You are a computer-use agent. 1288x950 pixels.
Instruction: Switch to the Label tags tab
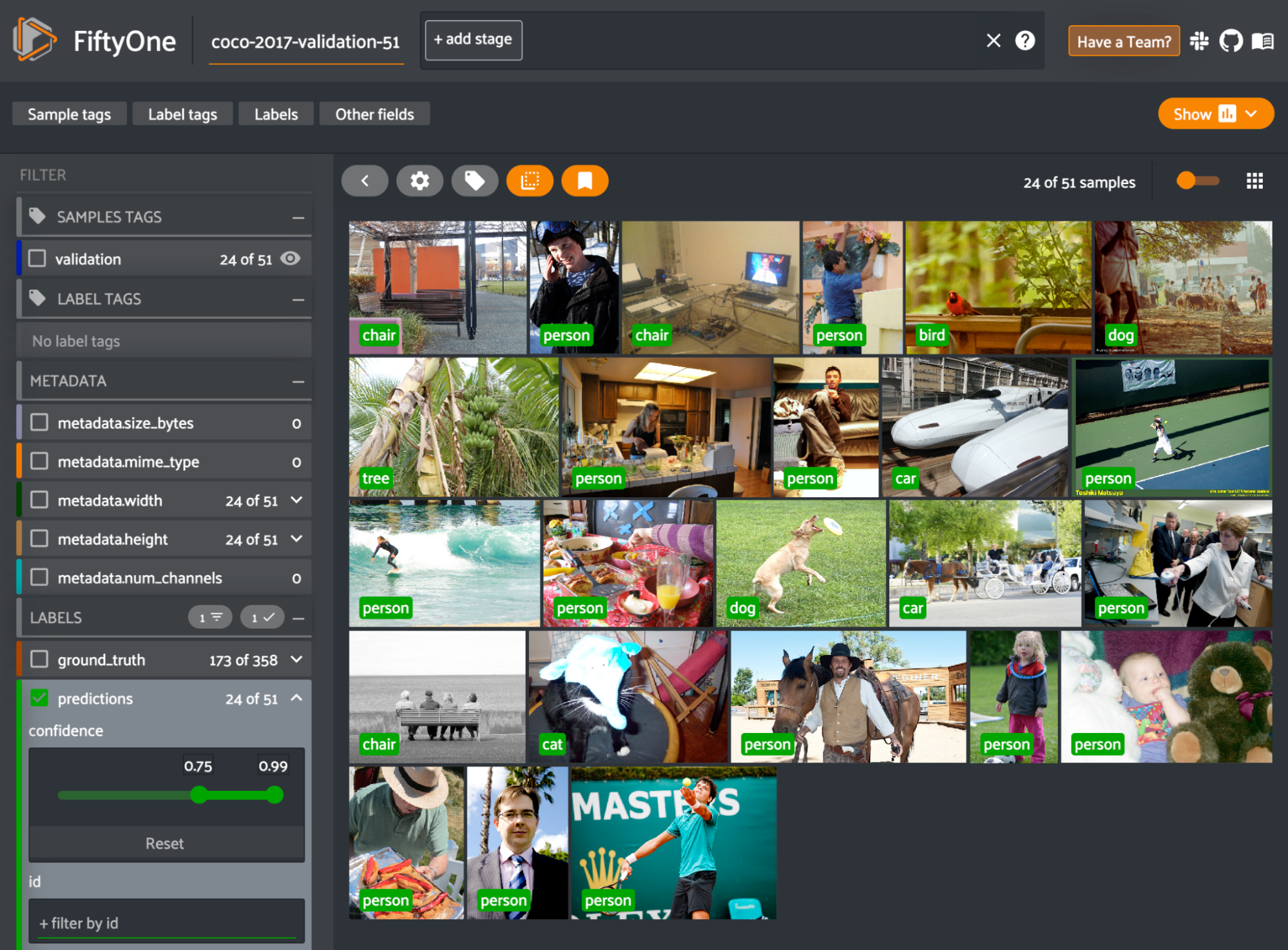(182, 114)
